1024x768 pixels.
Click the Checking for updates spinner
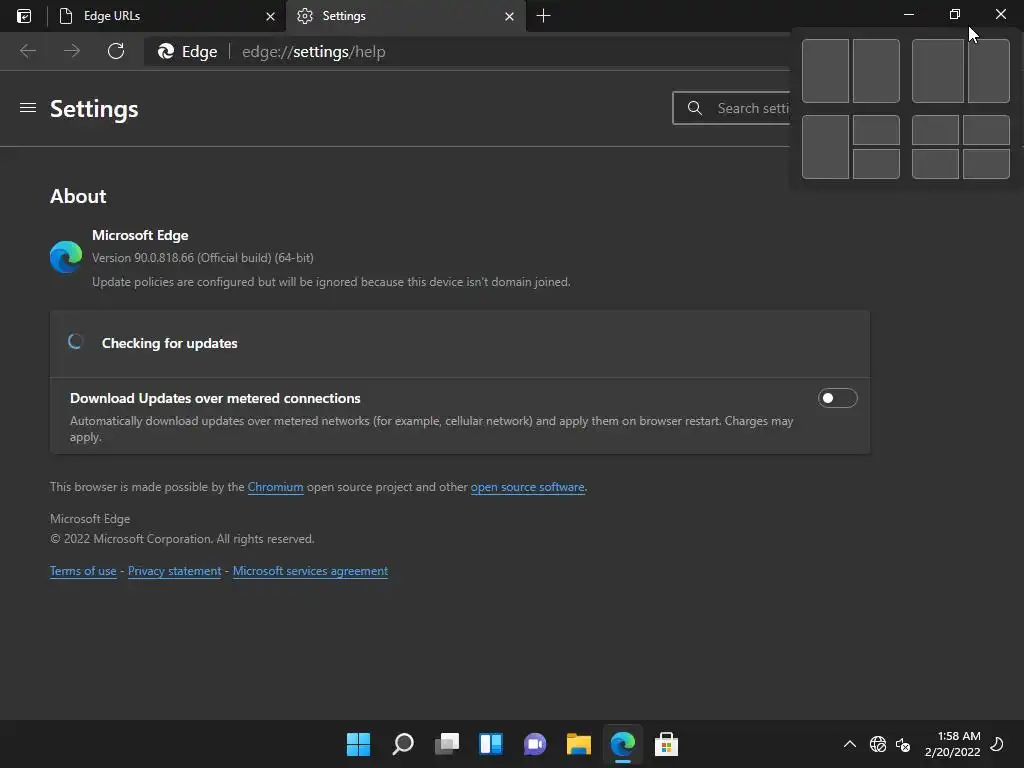[76, 342]
